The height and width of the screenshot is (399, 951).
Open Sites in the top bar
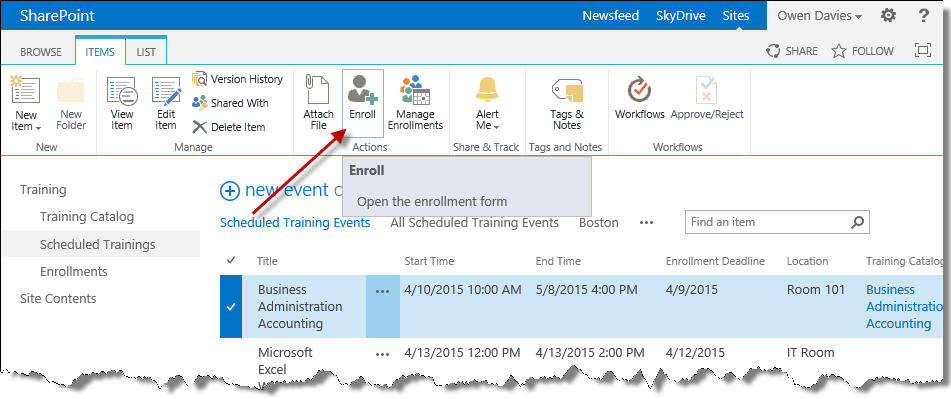click(736, 16)
